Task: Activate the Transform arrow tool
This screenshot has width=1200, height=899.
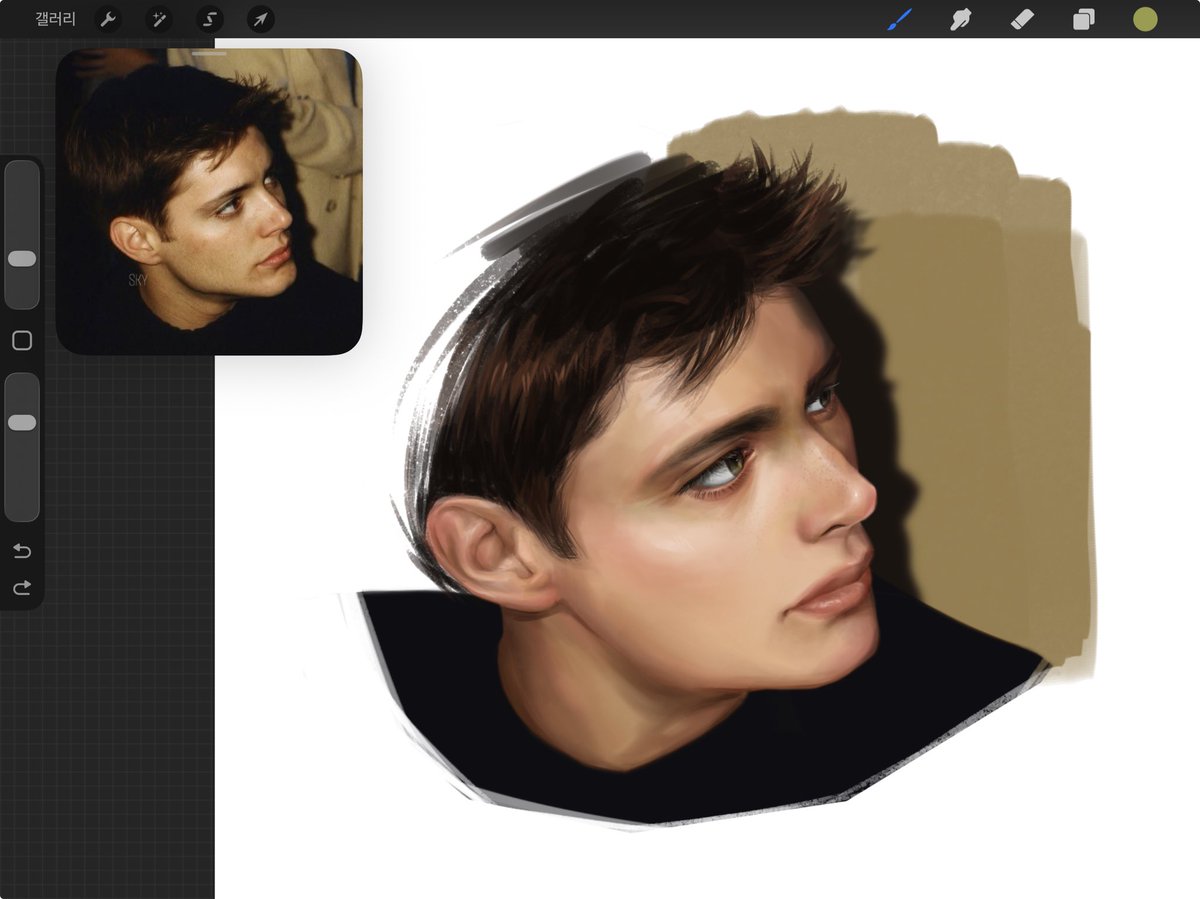Action: click(260, 19)
